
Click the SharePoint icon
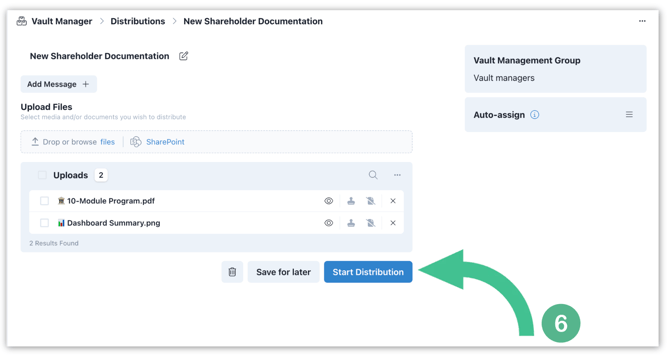click(135, 142)
